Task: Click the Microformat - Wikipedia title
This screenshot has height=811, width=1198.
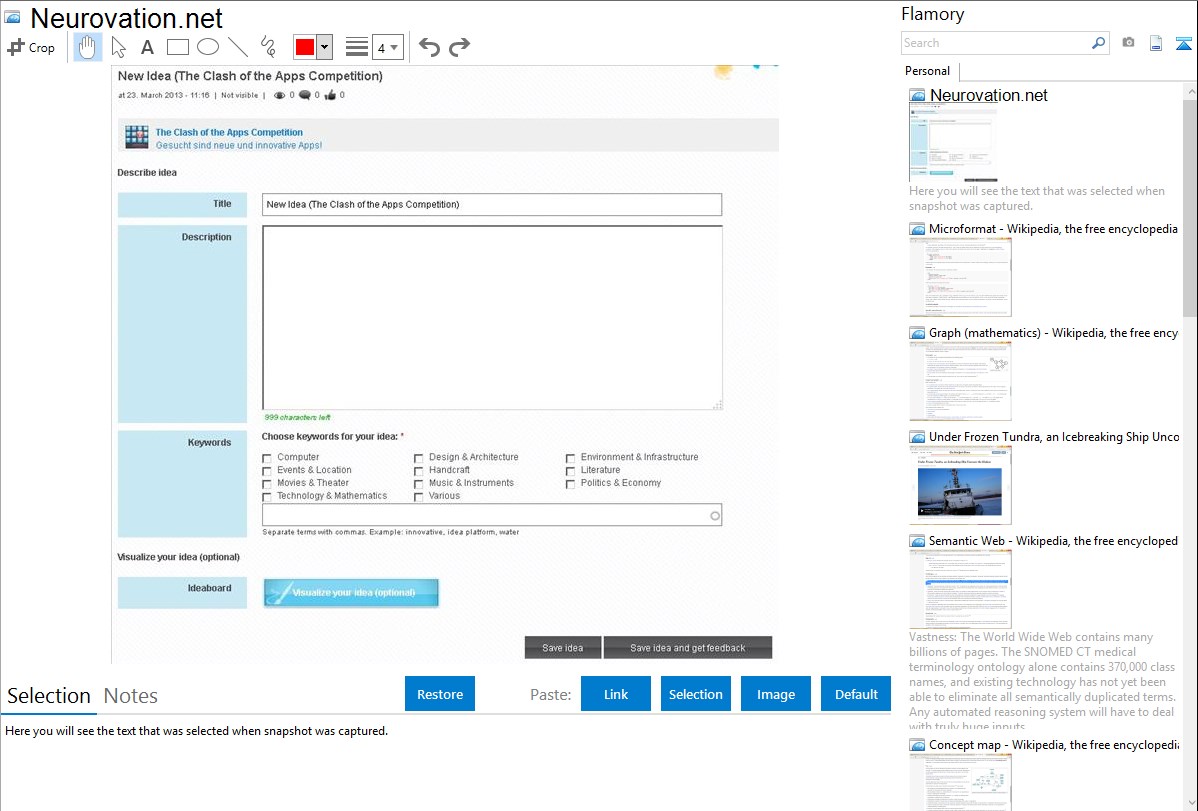Action: click(x=1053, y=229)
